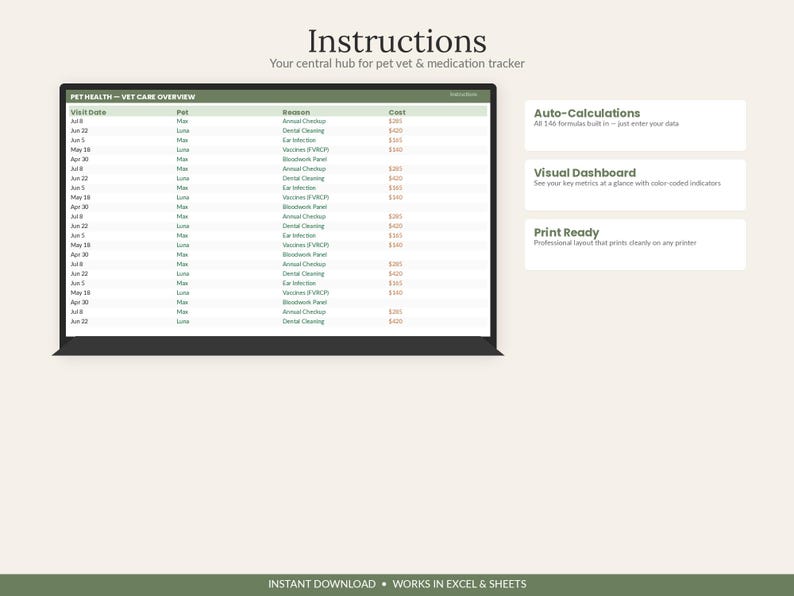Screen dimensions: 794x596
Task: Select the first Annual Checkup reason cell
Action: [304, 121]
